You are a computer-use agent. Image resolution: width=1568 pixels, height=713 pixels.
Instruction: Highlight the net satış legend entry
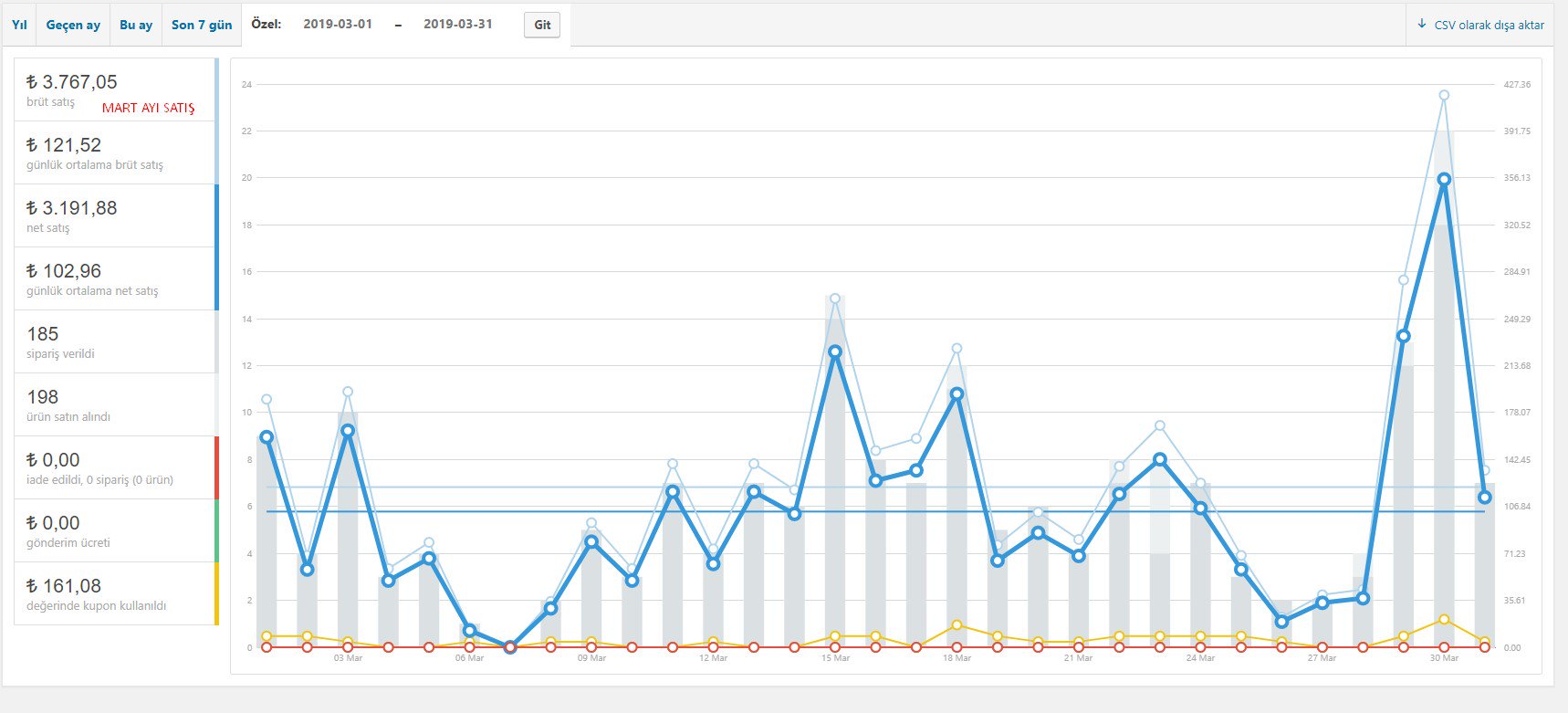116,215
